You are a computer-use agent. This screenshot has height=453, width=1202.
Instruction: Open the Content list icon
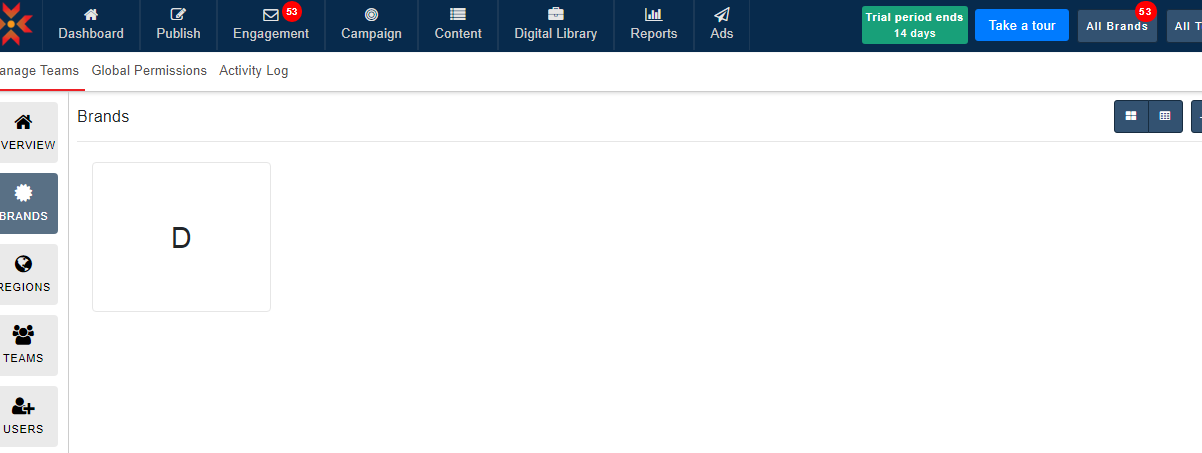pyautogui.click(x=458, y=15)
